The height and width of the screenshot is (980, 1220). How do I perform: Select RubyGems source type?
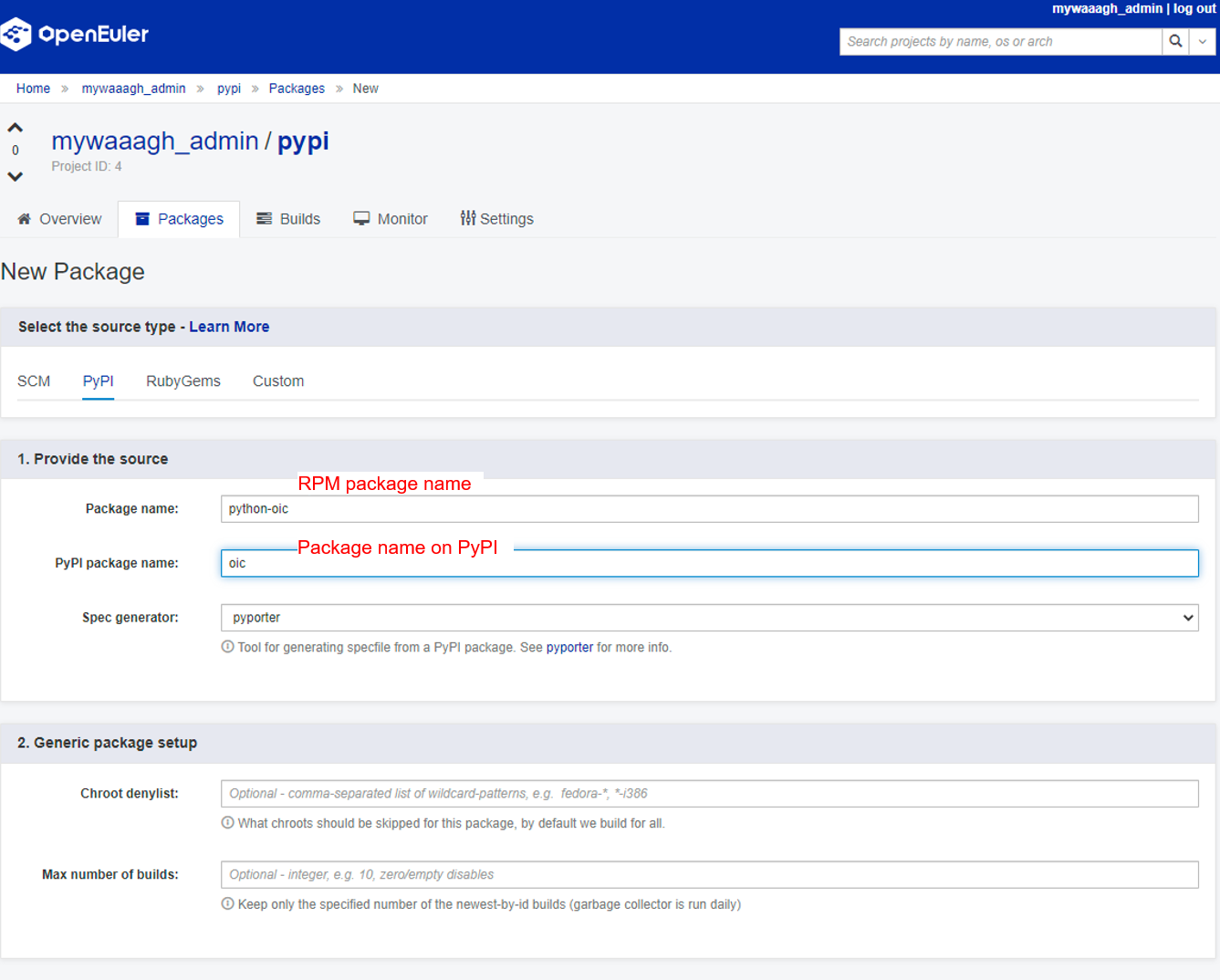(183, 381)
